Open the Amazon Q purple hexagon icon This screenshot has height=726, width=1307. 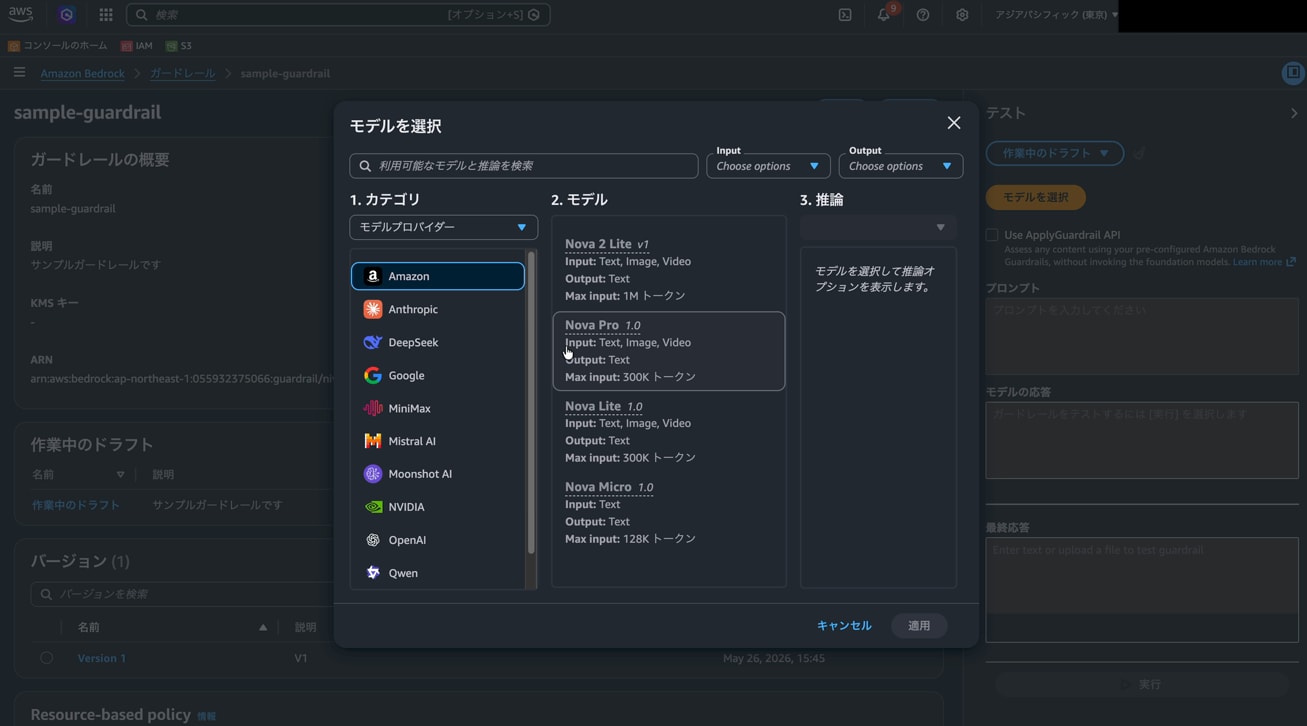tap(67, 15)
